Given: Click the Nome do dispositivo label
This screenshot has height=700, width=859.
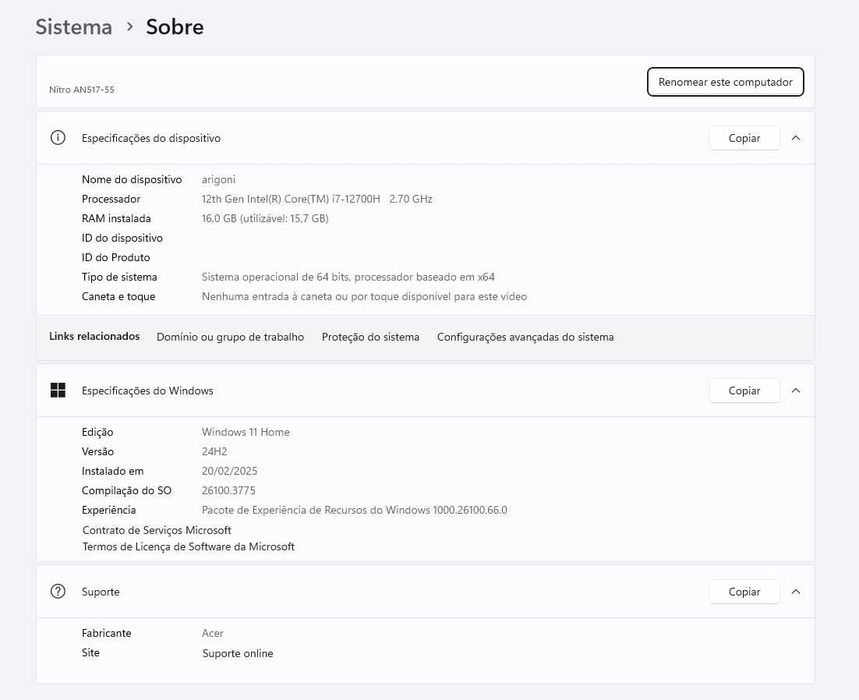Looking at the screenshot, I should [131, 180].
